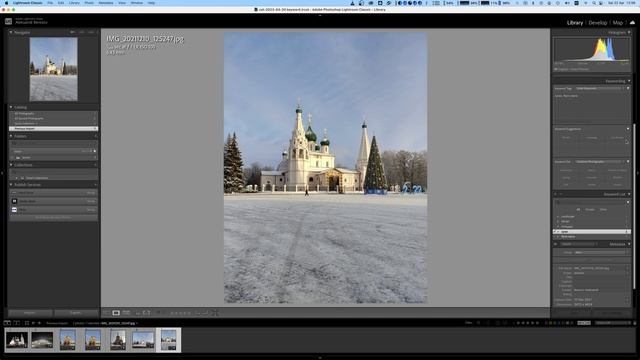Switch to People view in toolbar

pyautogui.click(x=147, y=313)
